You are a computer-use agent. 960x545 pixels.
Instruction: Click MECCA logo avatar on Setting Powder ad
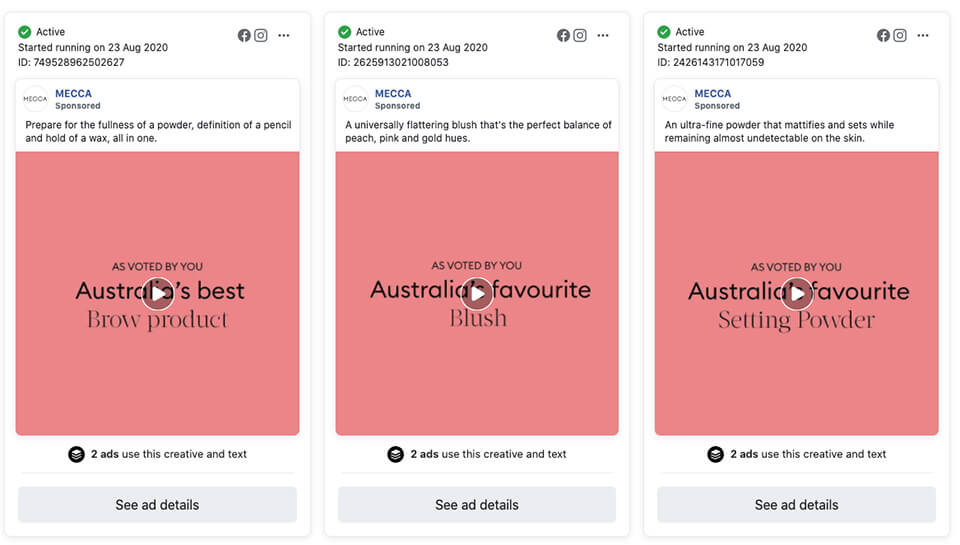(674, 99)
